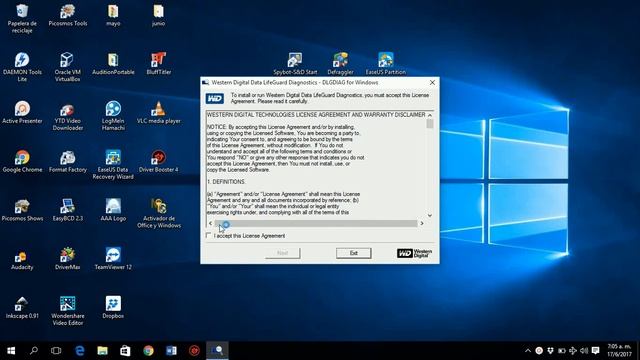Click the Western Digital logo at dialog bottom

414,253
